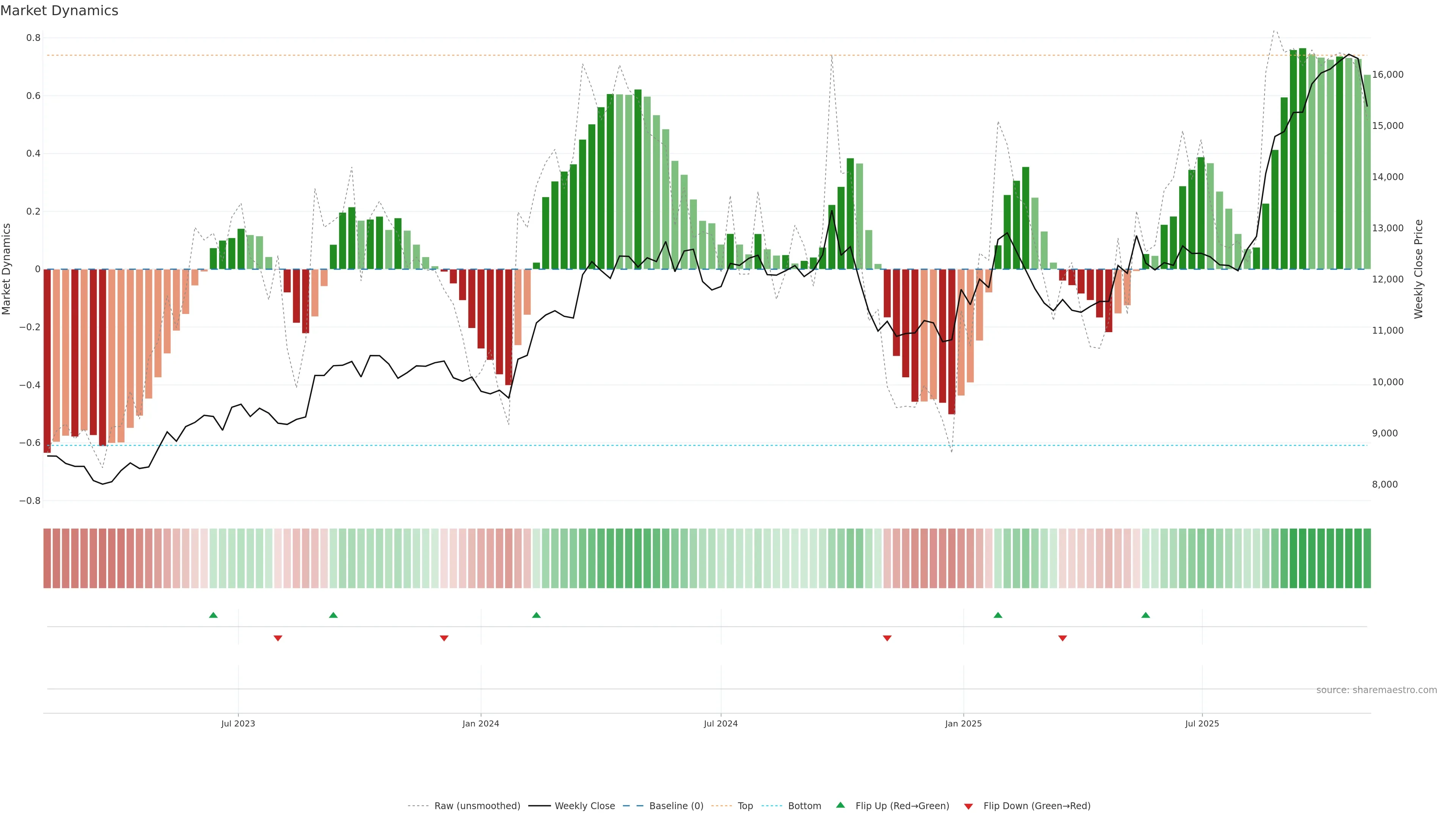Screen dimensions: 1456x819
Task: Click the last green flip-up marker before Jul 2025
Action: tap(1145, 615)
